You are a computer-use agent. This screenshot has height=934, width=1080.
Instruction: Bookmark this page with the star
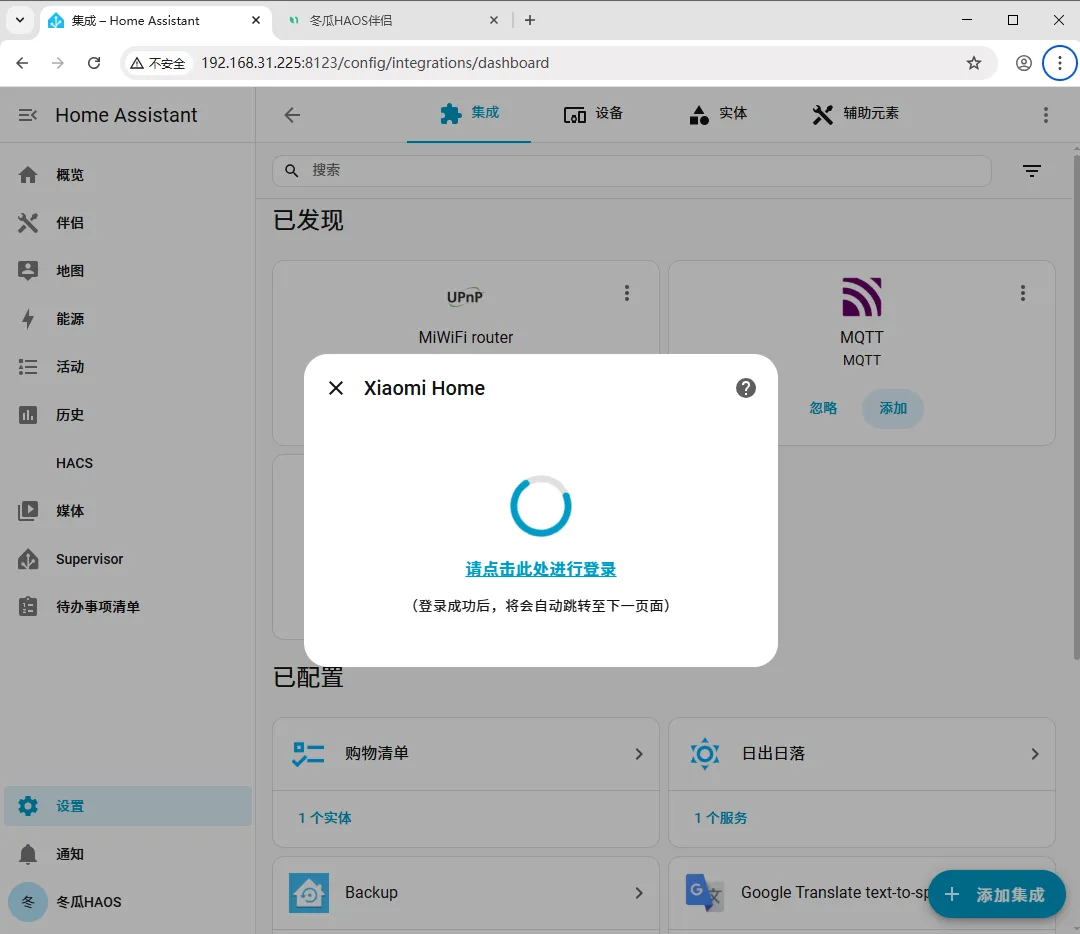(973, 63)
